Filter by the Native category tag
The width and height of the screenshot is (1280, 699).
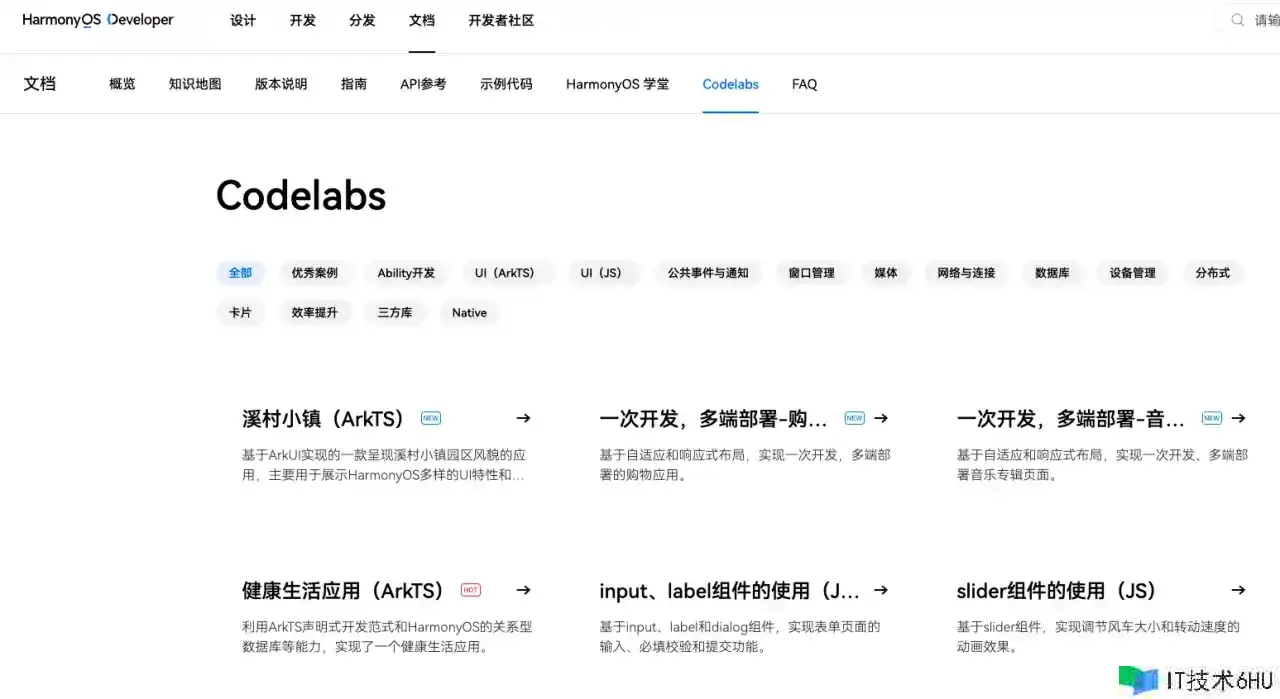[469, 313]
